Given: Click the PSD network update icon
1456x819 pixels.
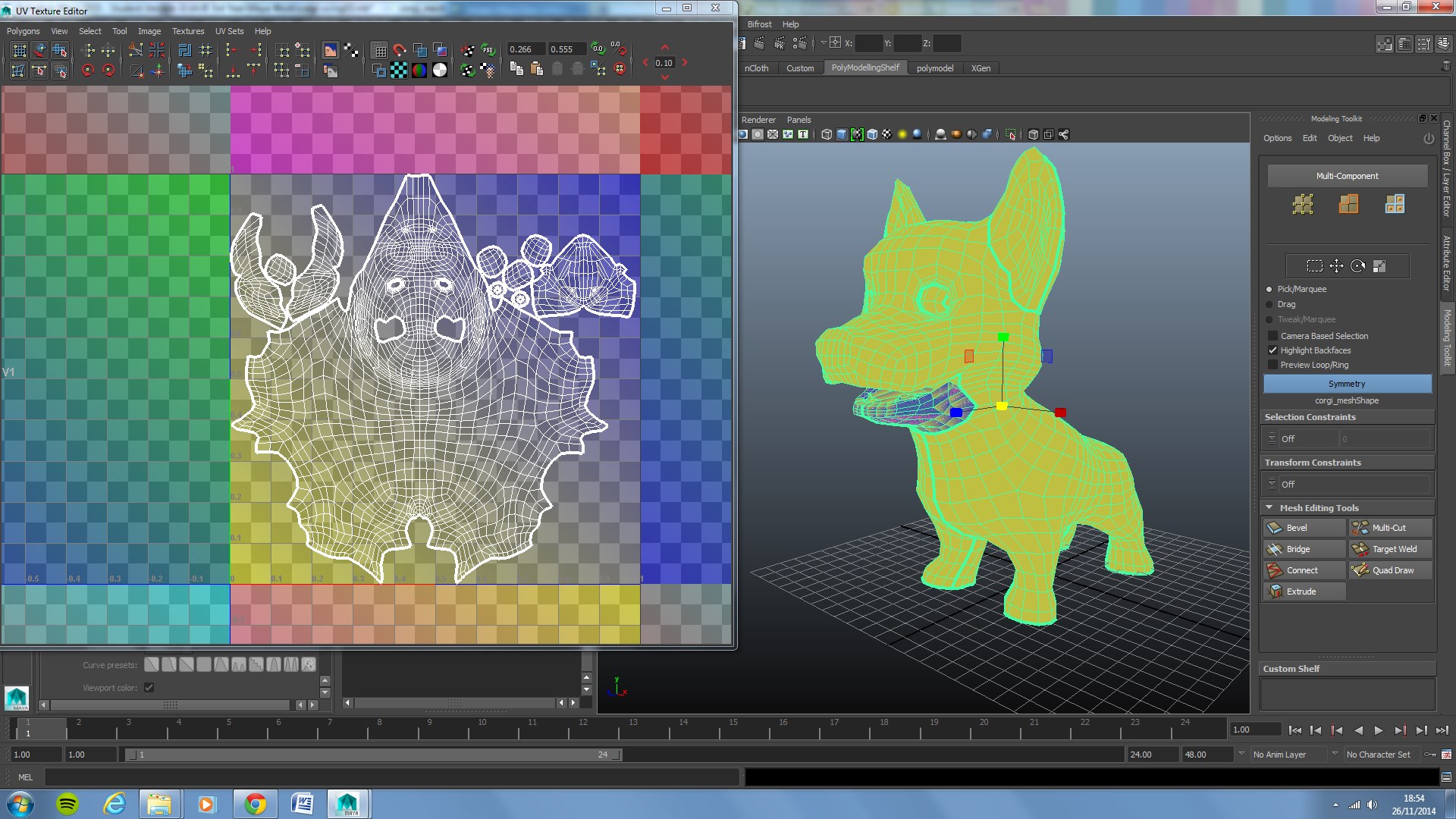Looking at the screenshot, I should pos(488,50).
